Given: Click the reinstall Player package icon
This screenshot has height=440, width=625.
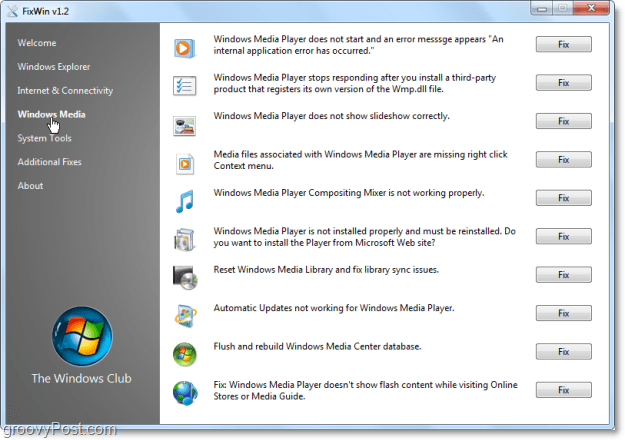Looking at the screenshot, I should point(185,240).
